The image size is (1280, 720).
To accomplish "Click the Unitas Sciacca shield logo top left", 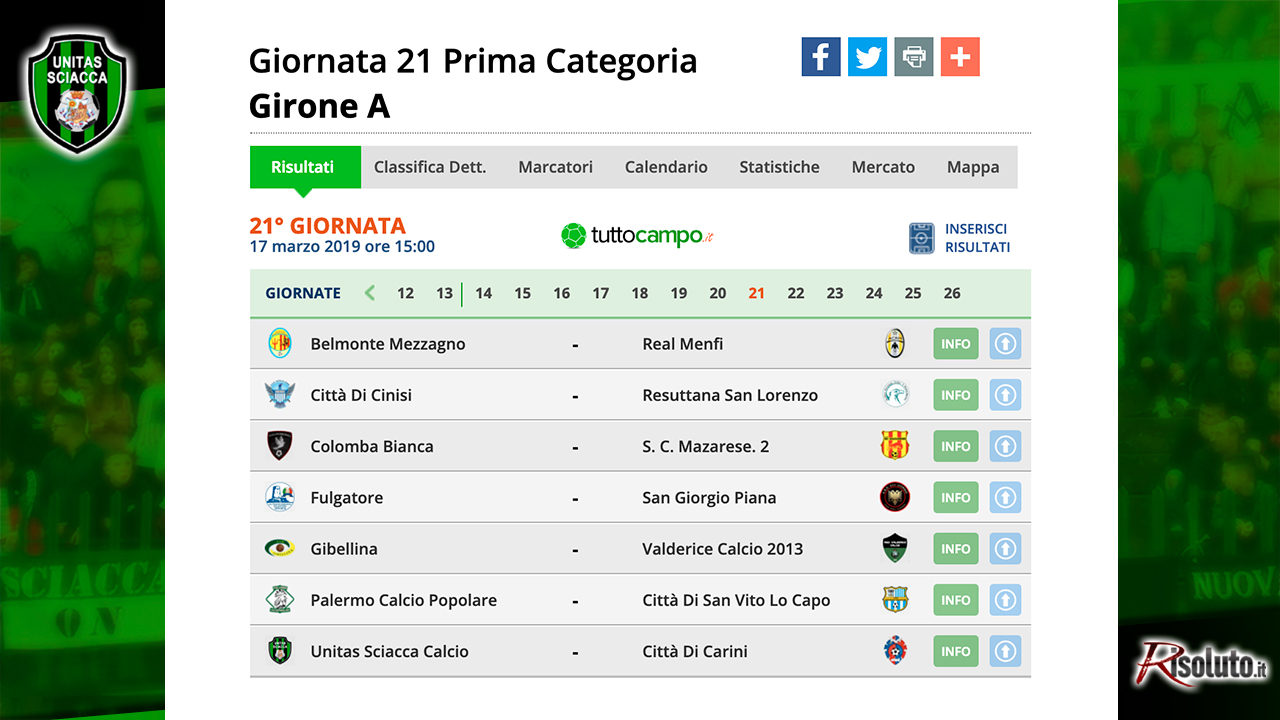I will pos(77,93).
